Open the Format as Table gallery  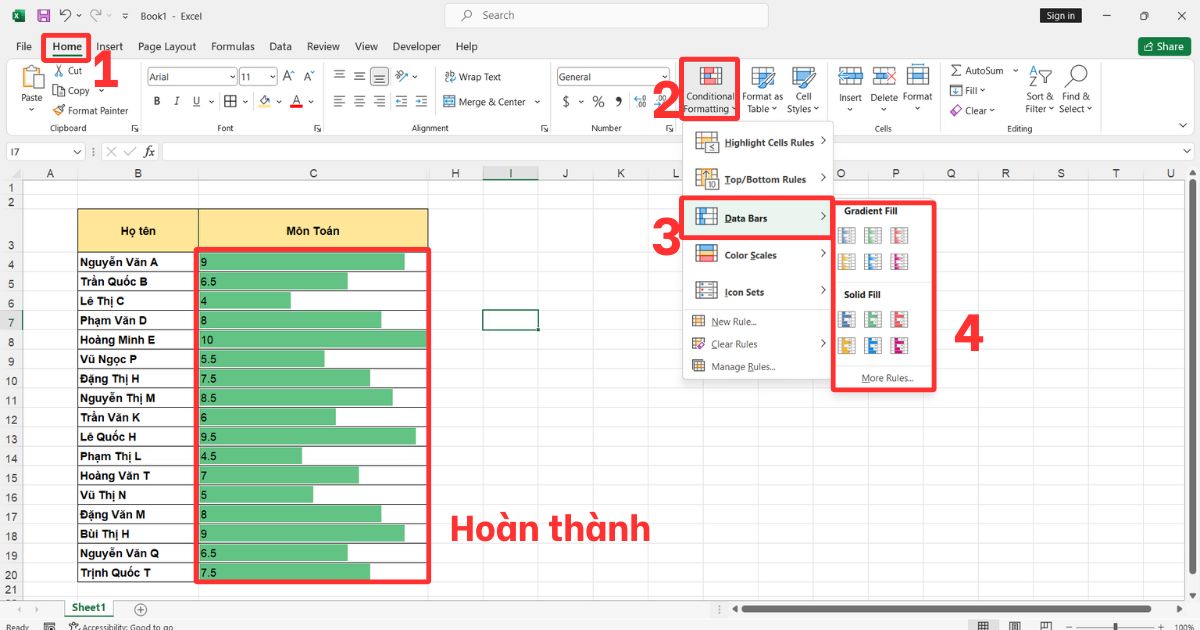[763, 89]
